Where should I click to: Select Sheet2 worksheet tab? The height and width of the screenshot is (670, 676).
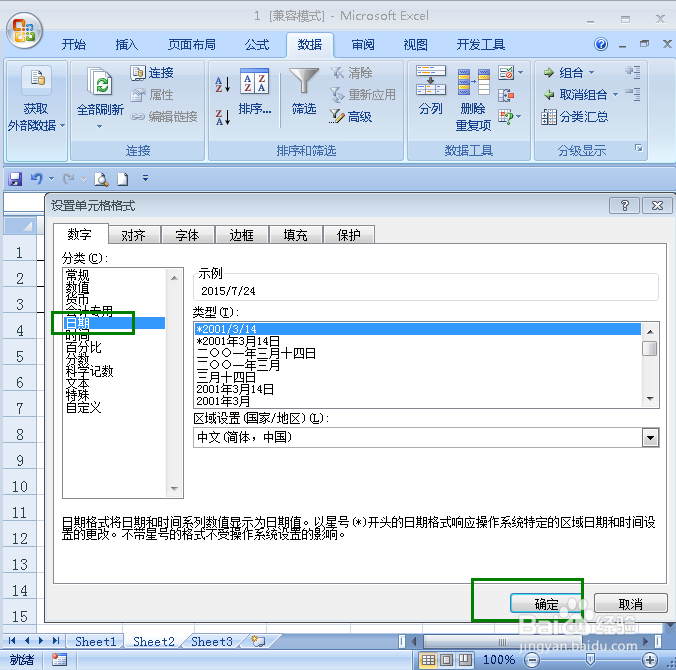point(154,642)
